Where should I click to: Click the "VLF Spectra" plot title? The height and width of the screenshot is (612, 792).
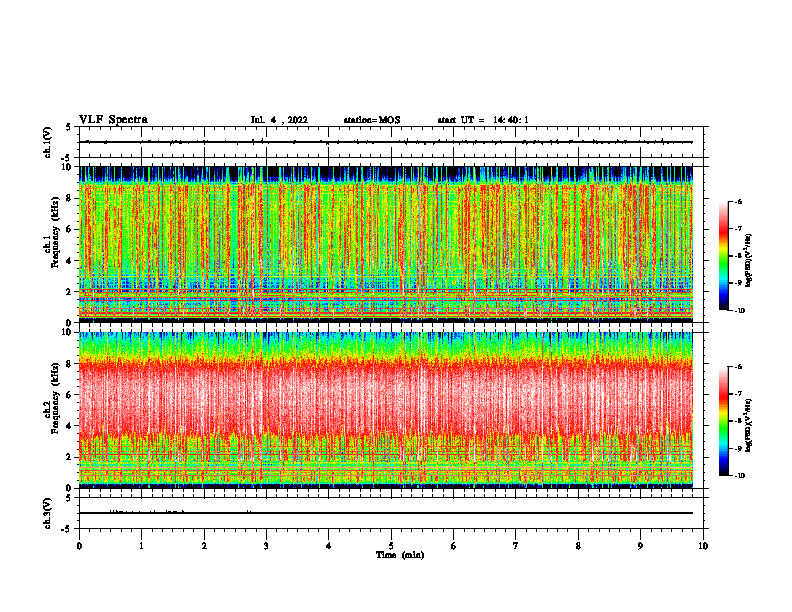click(x=113, y=120)
